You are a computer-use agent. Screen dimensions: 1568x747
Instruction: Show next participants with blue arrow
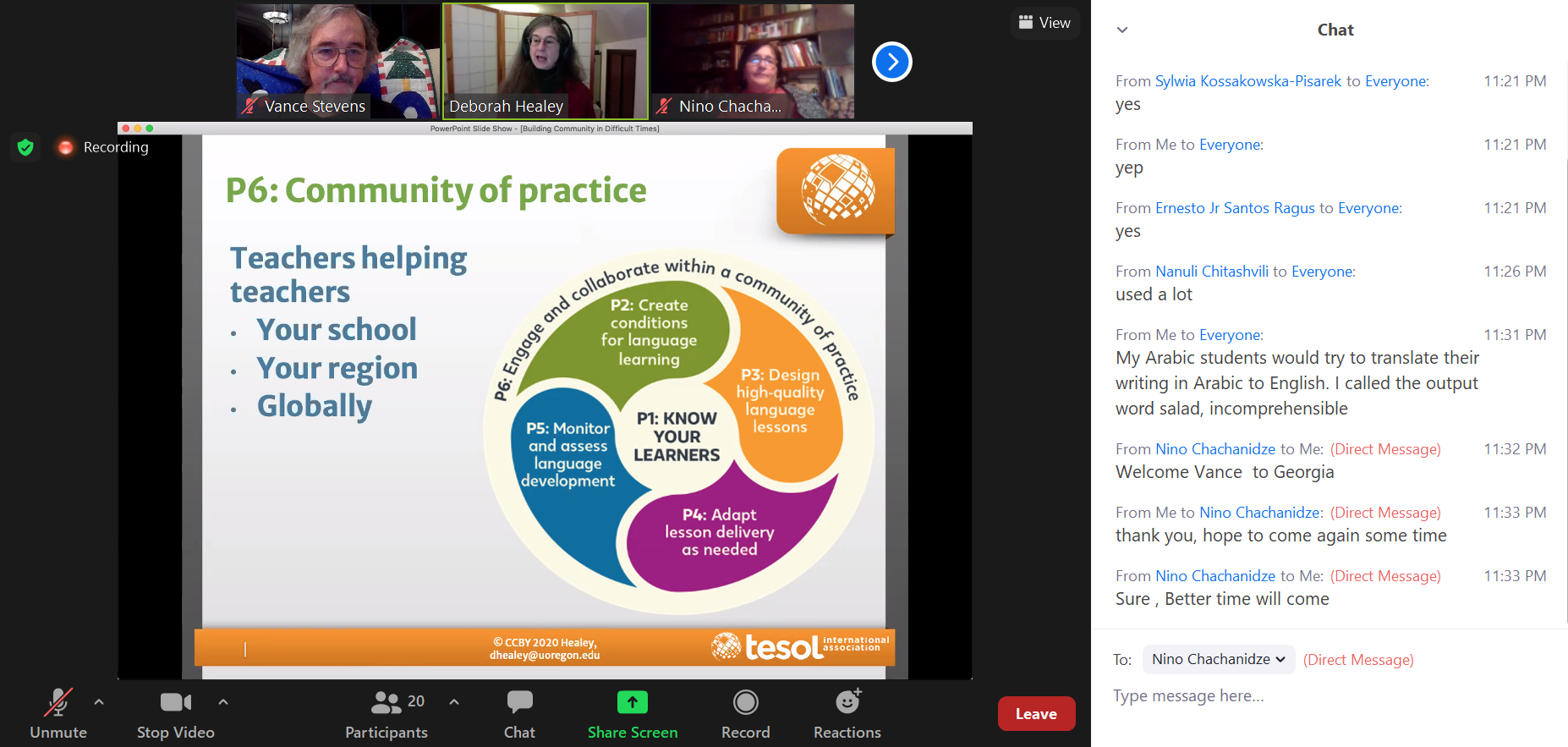pyautogui.click(x=891, y=62)
